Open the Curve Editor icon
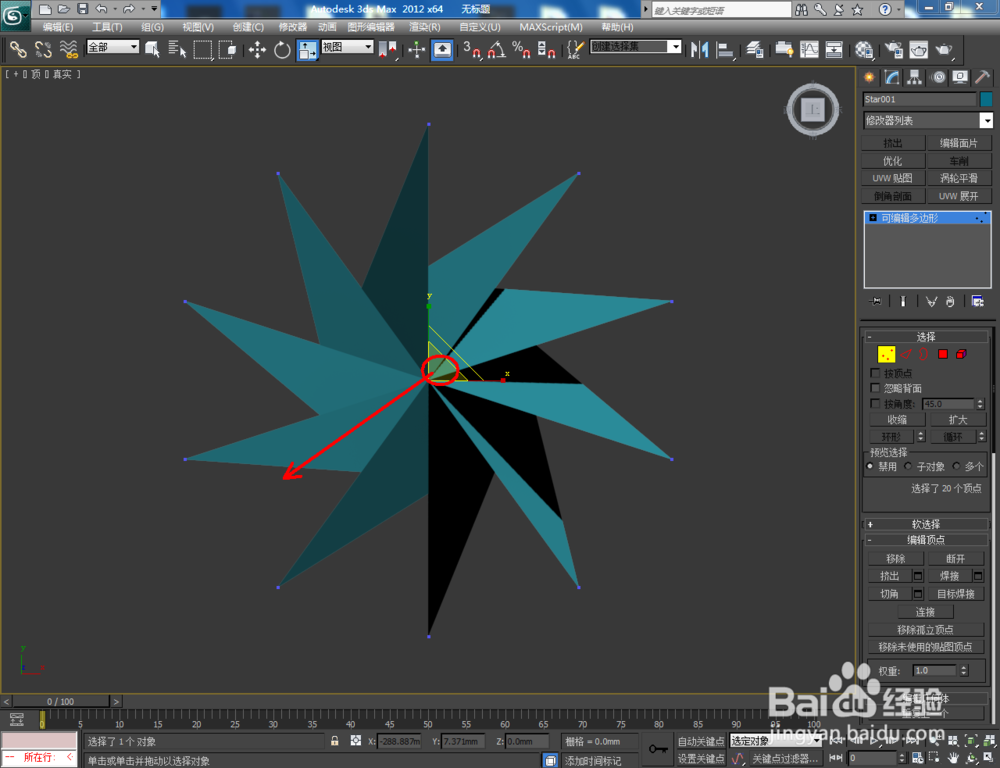 coord(809,49)
